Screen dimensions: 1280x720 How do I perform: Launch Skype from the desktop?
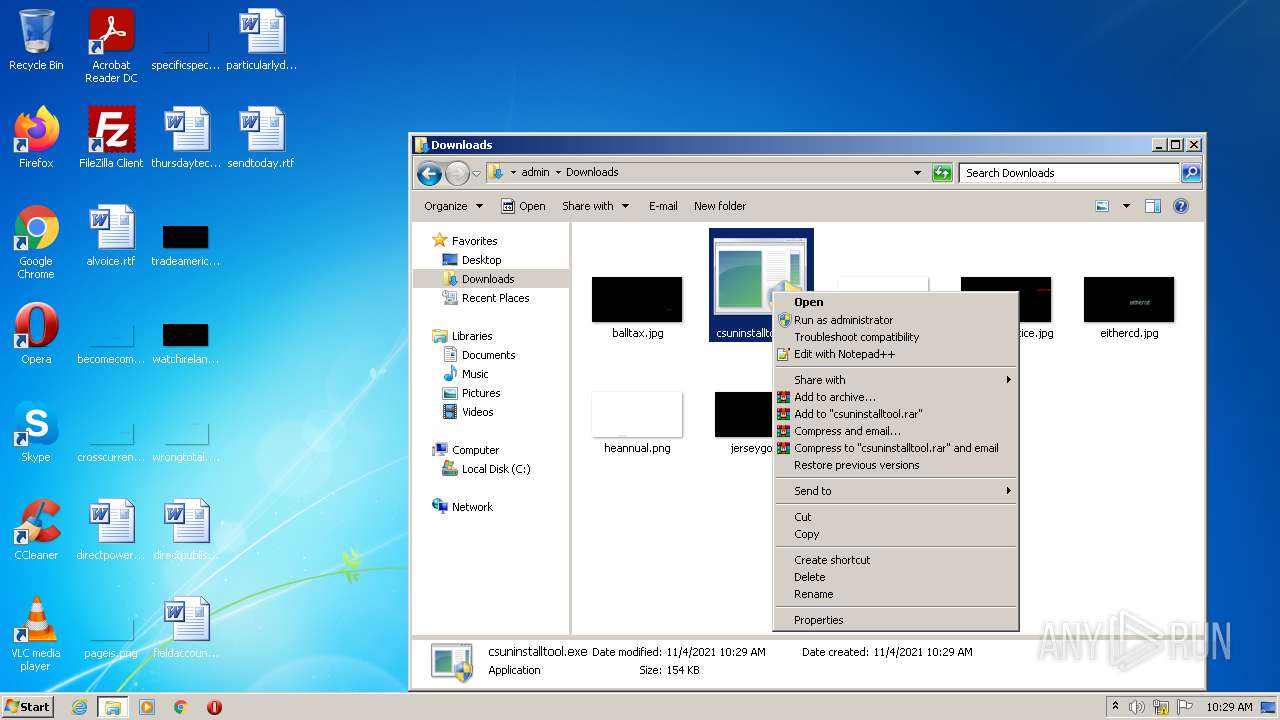point(36,431)
